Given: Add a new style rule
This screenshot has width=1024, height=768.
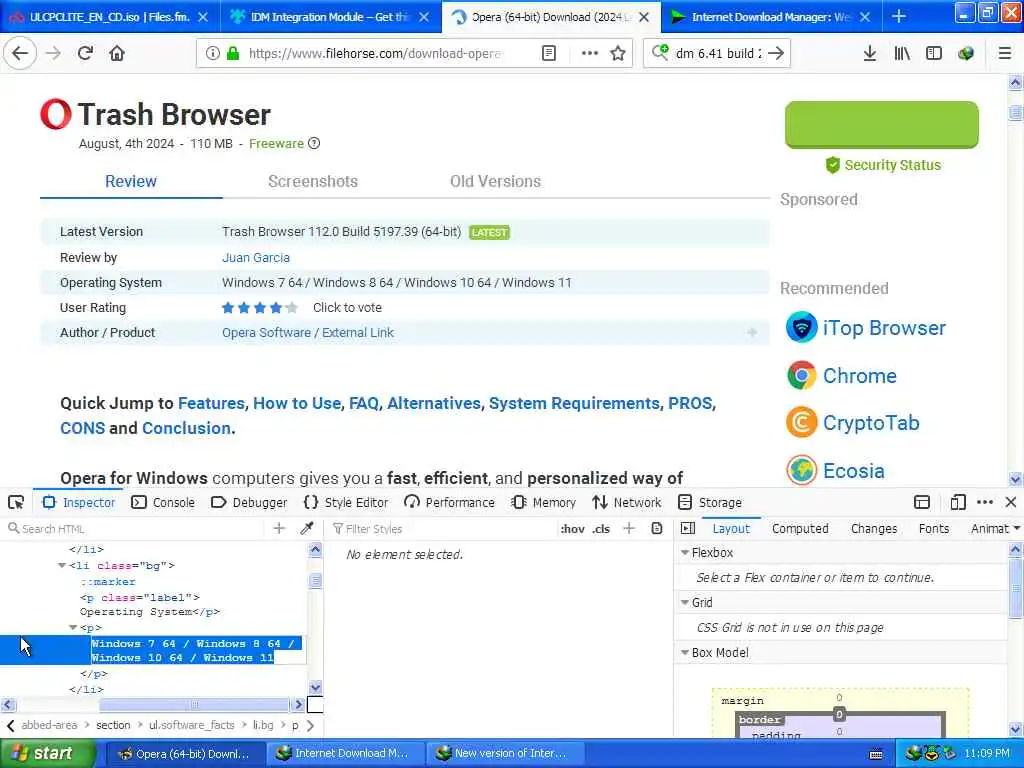Looking at the screenshot, I should (x=629, y=528).
